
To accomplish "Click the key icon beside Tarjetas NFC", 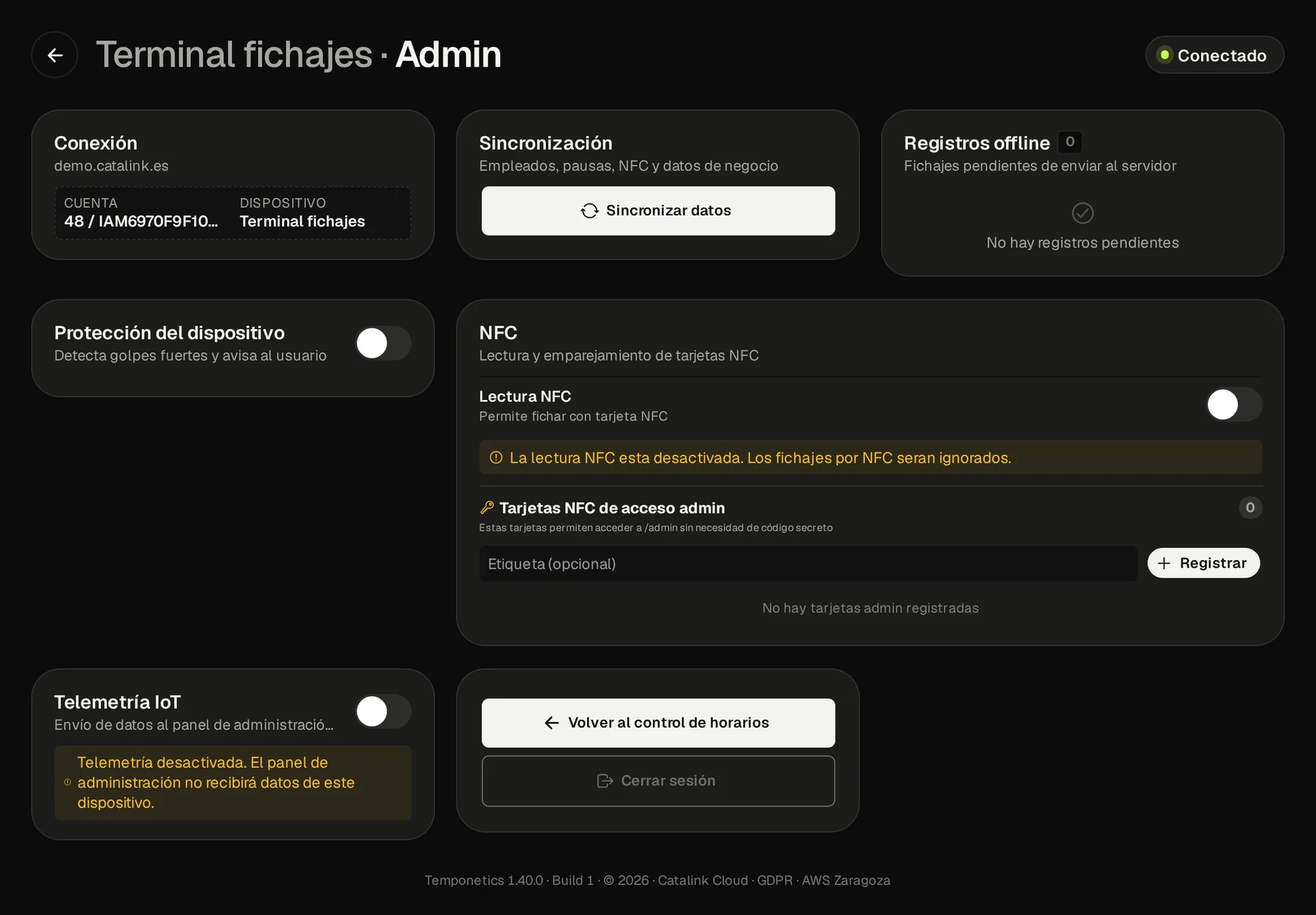I will 487,508.
